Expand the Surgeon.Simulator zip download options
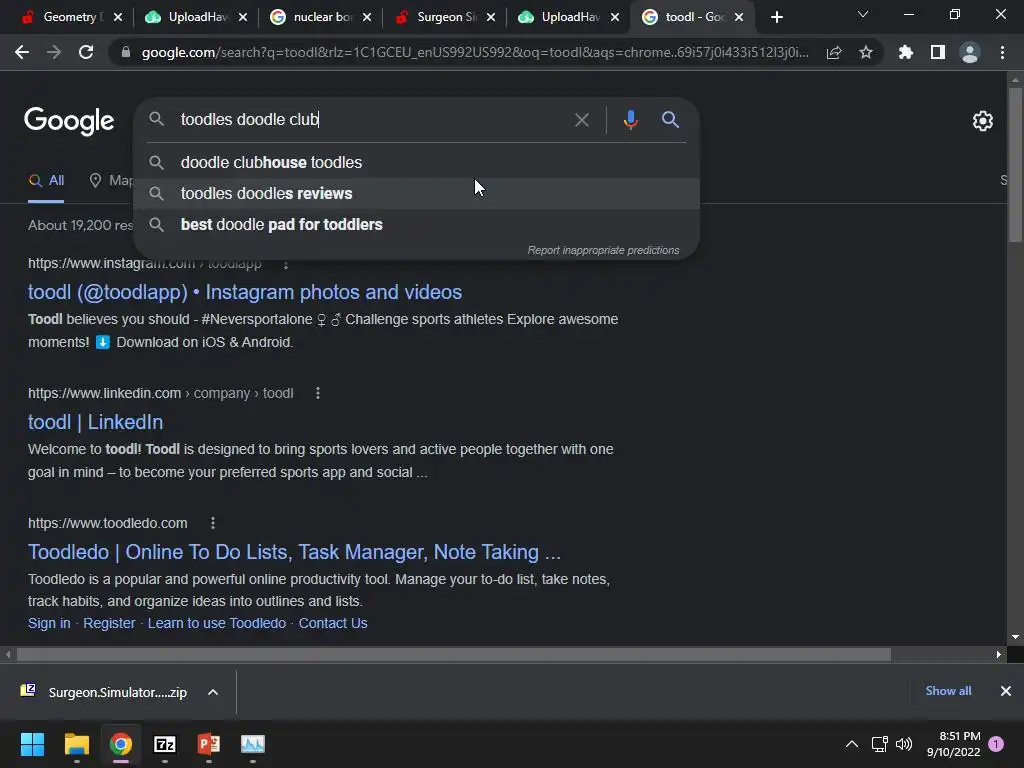Viewport: 1024px width, 768px height. coord(213,692)
